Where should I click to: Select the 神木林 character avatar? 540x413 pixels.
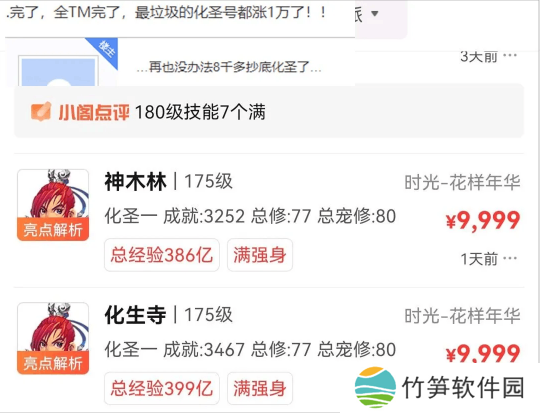[53, 205]
